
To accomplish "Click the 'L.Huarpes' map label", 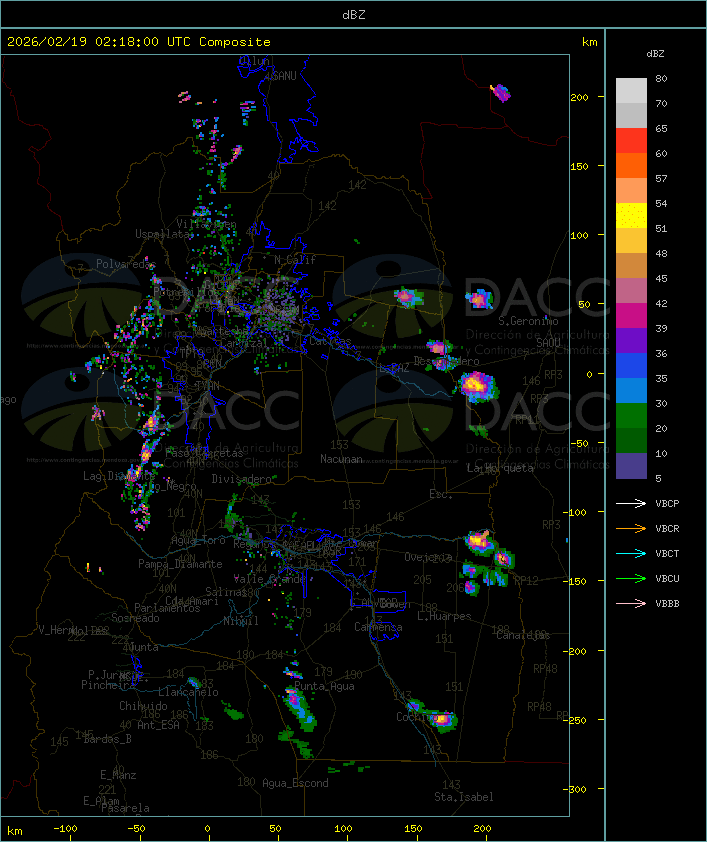I will (444, 616).
